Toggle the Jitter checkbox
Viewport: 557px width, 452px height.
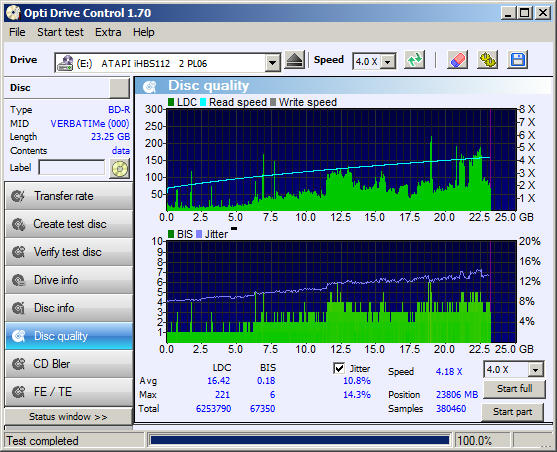[x=339, y=368]
